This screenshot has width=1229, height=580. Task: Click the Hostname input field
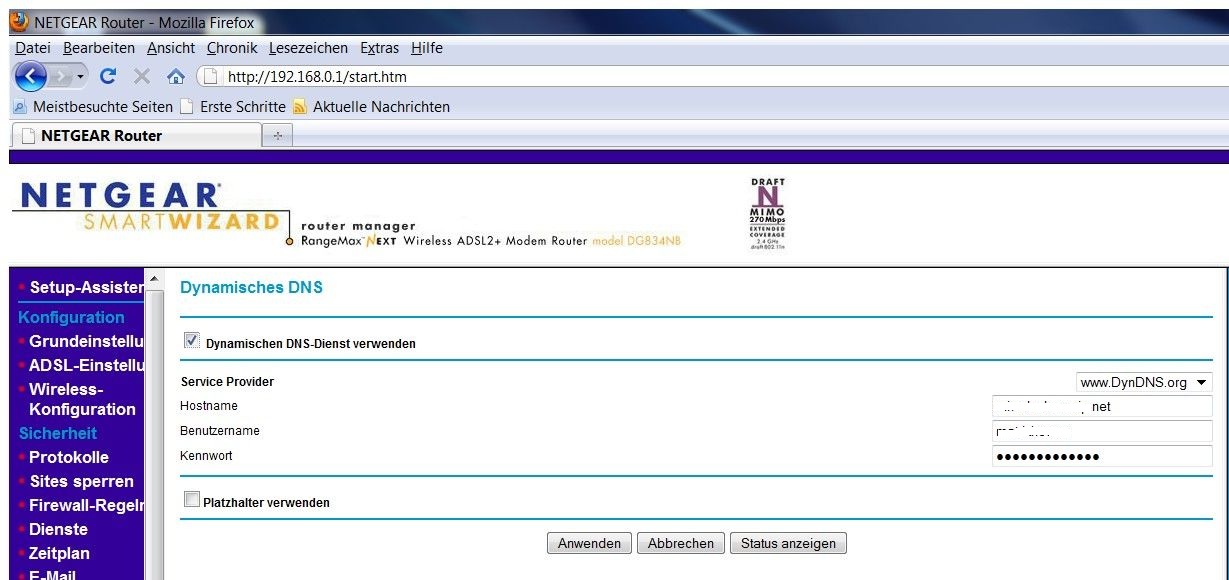tap(1102, 406)
